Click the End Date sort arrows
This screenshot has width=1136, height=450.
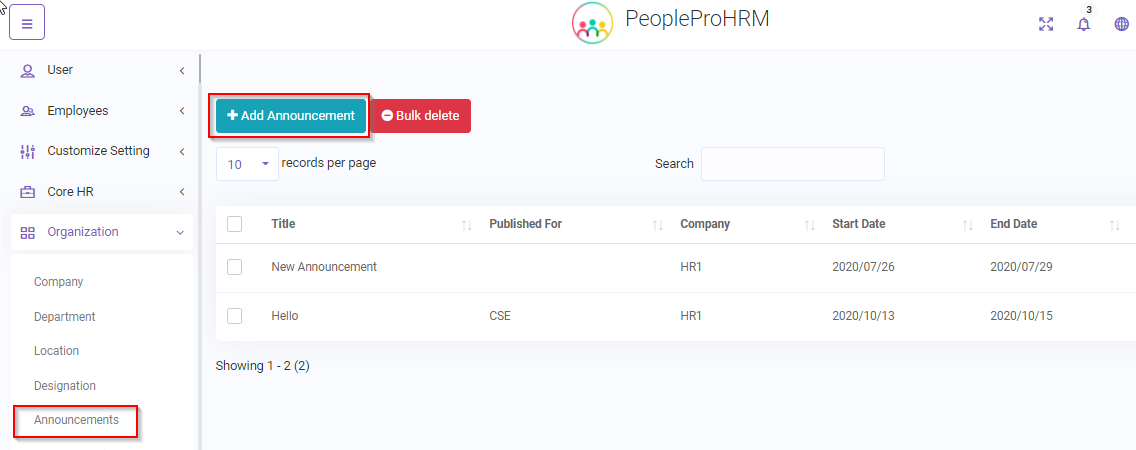(x=1114, y=225)
